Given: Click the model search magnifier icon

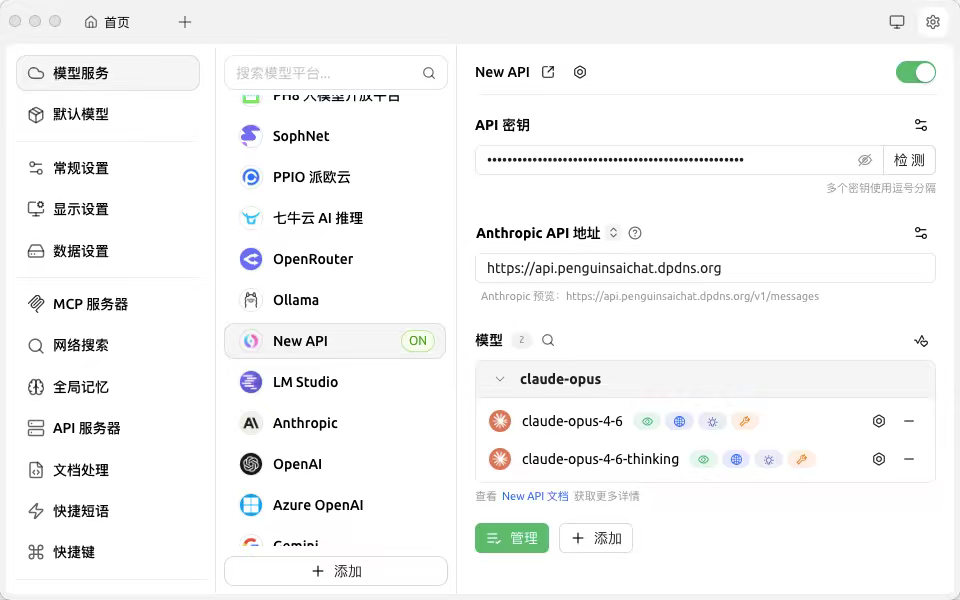Looking at the screenshot, I should click(548, 340).
